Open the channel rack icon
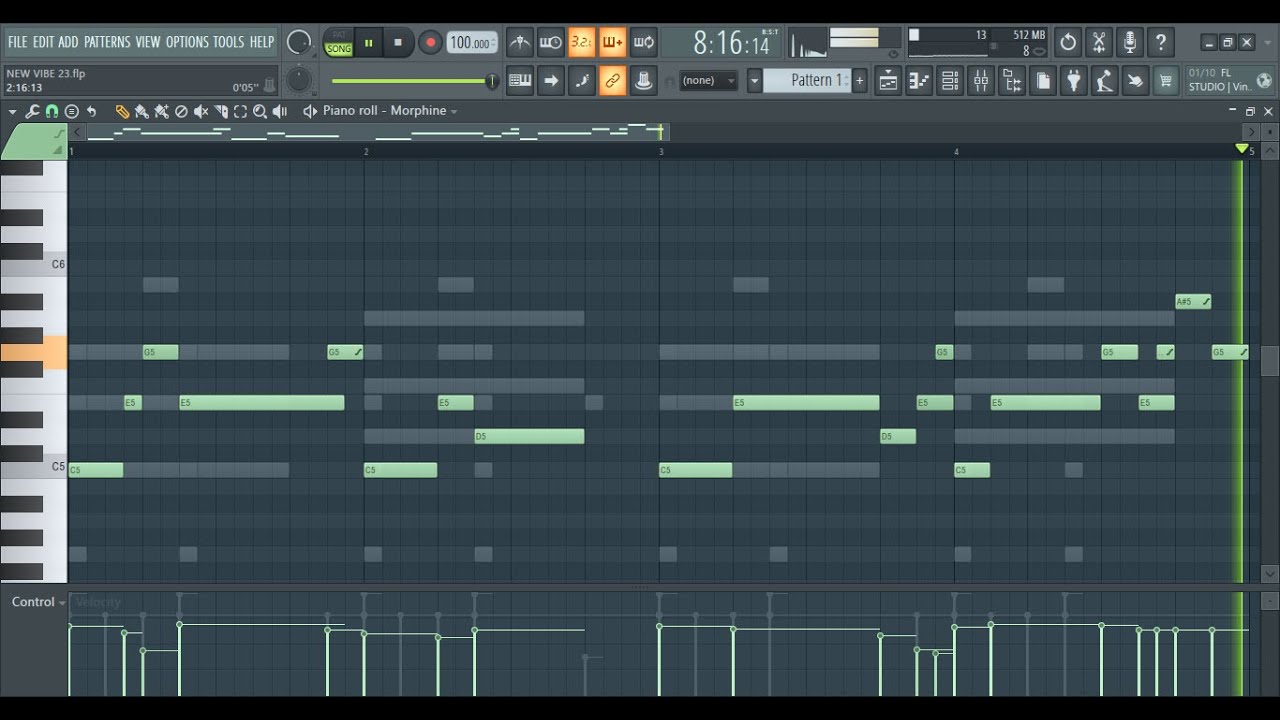Screen dimensions: 1280x720 point(950,81)
